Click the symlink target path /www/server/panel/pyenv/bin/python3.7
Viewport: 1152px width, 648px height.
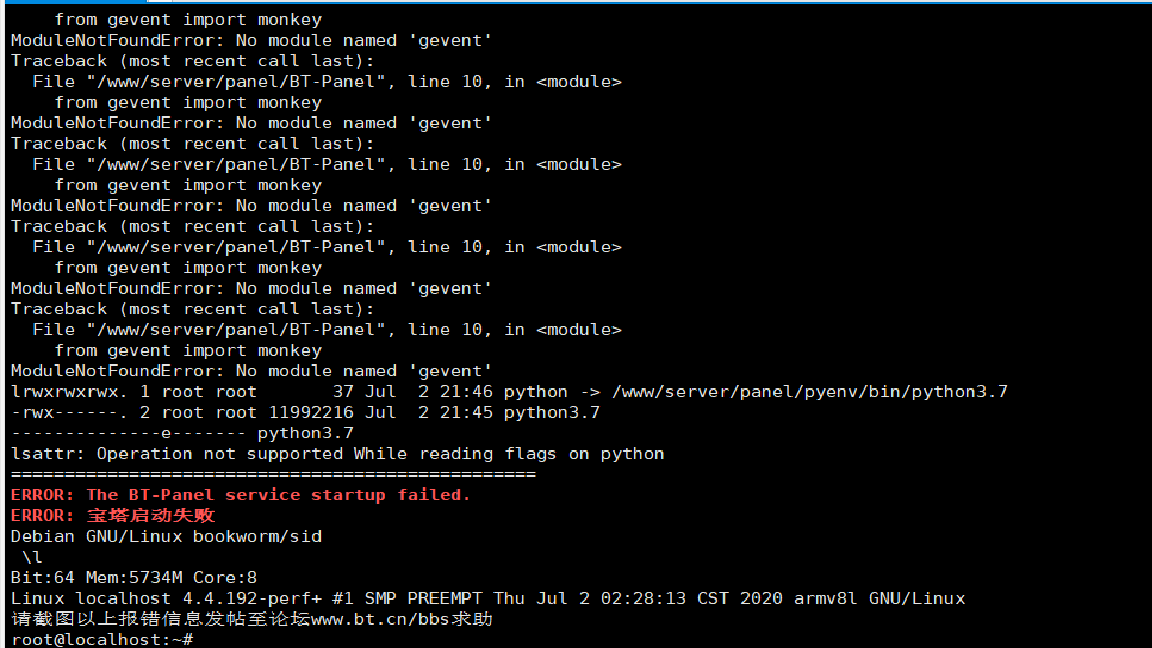810,392
